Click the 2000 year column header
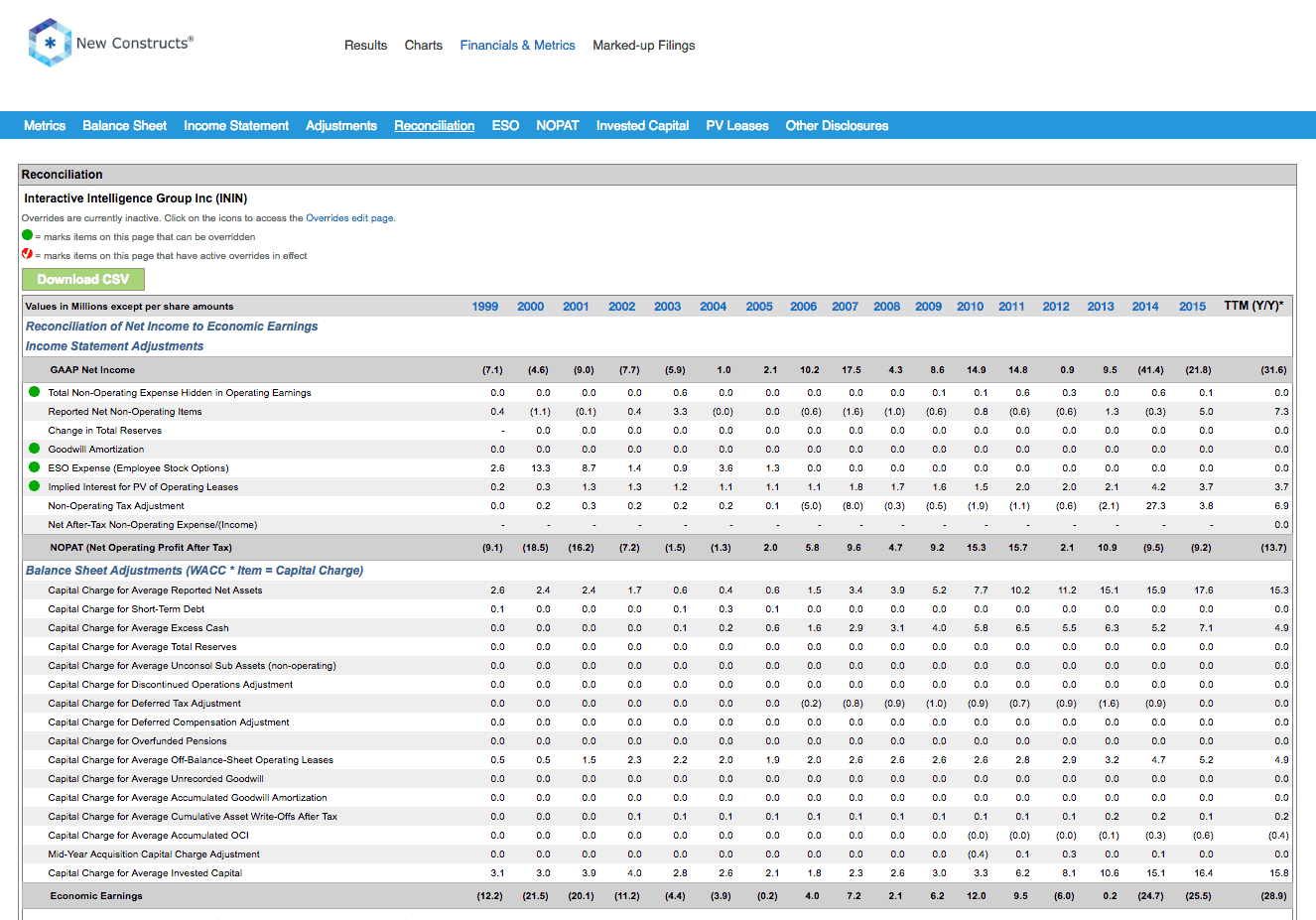This screenshot has width=1316, height=920. click(x=531, y=307)
